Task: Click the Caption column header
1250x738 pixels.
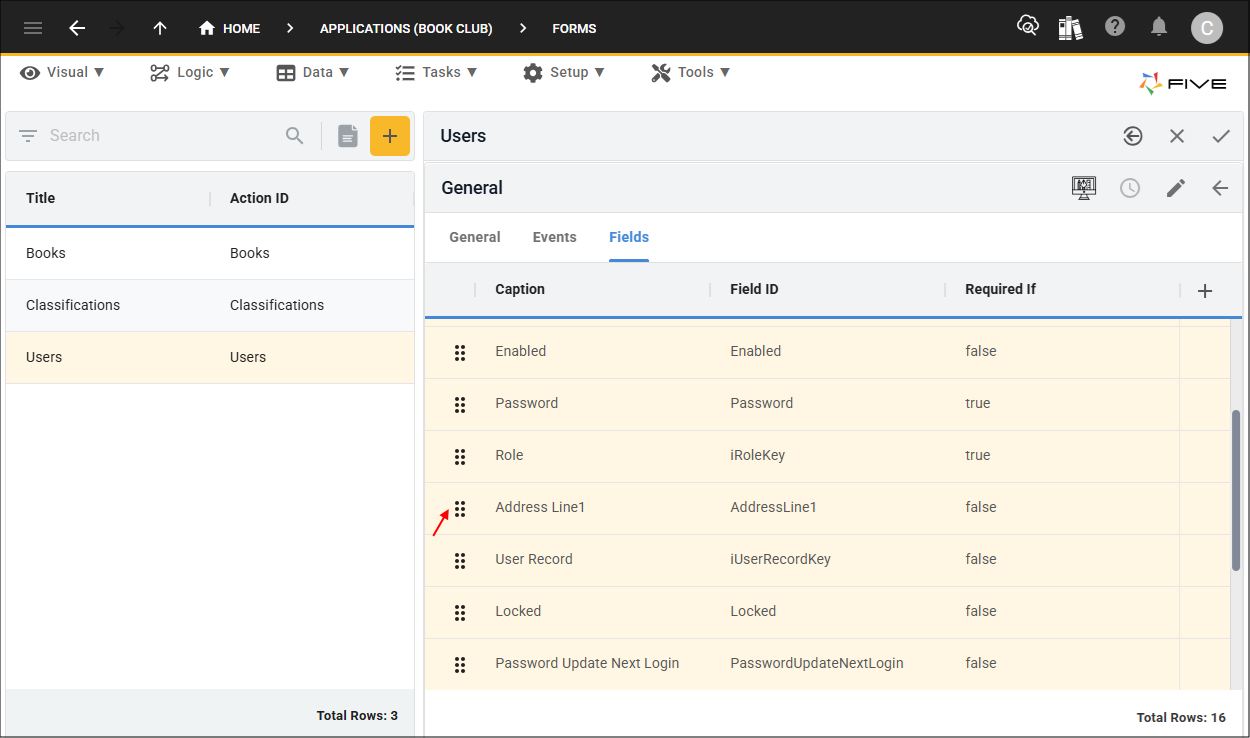Action: click(x=520, y=289)
